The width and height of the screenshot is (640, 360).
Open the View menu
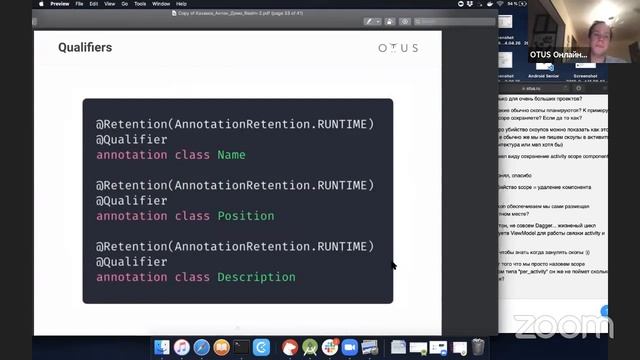click(x=109, y=4)
